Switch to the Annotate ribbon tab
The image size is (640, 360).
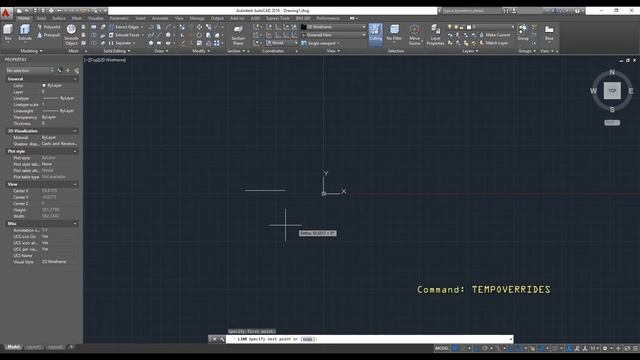coord(160,18)
